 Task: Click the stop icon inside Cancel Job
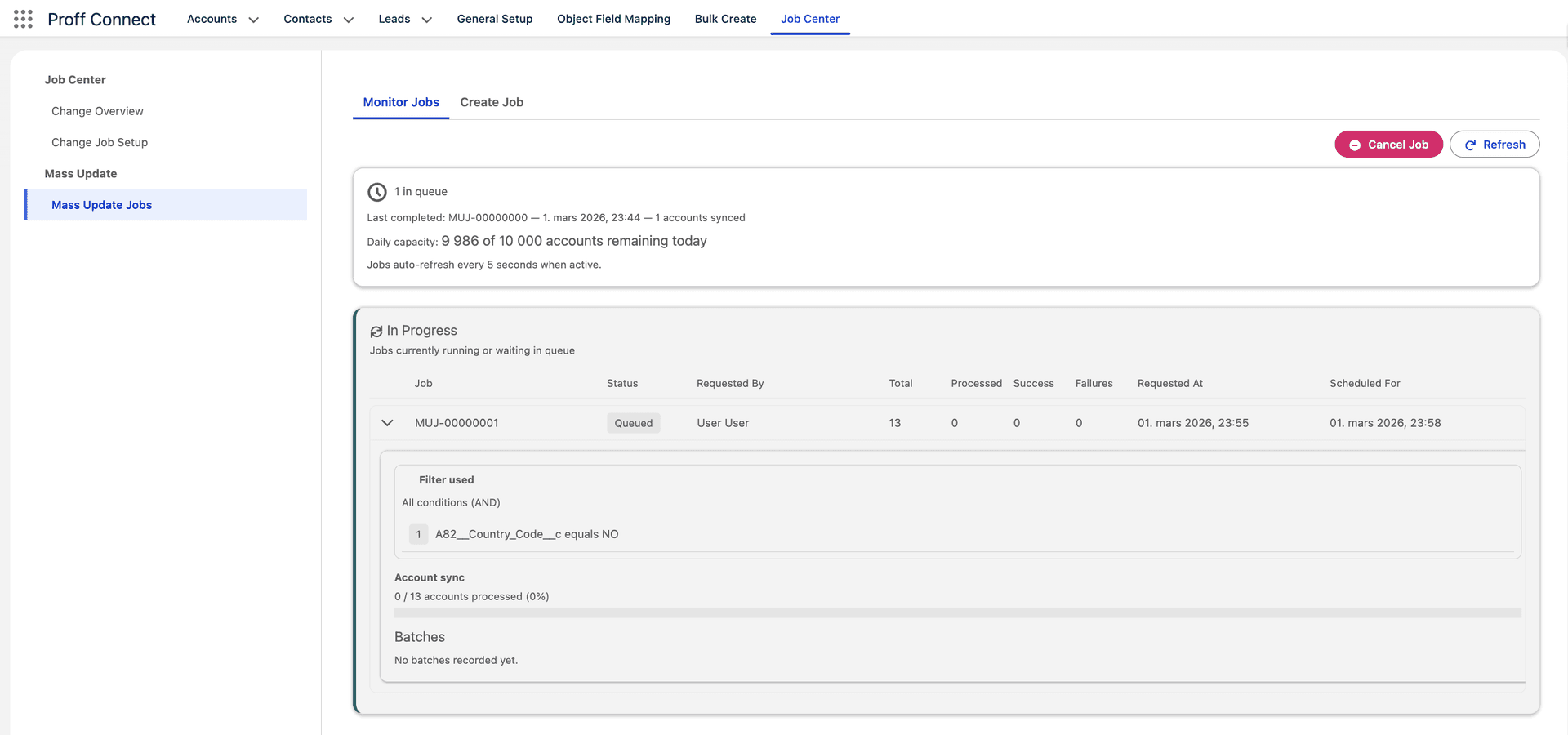point(1356,144)
